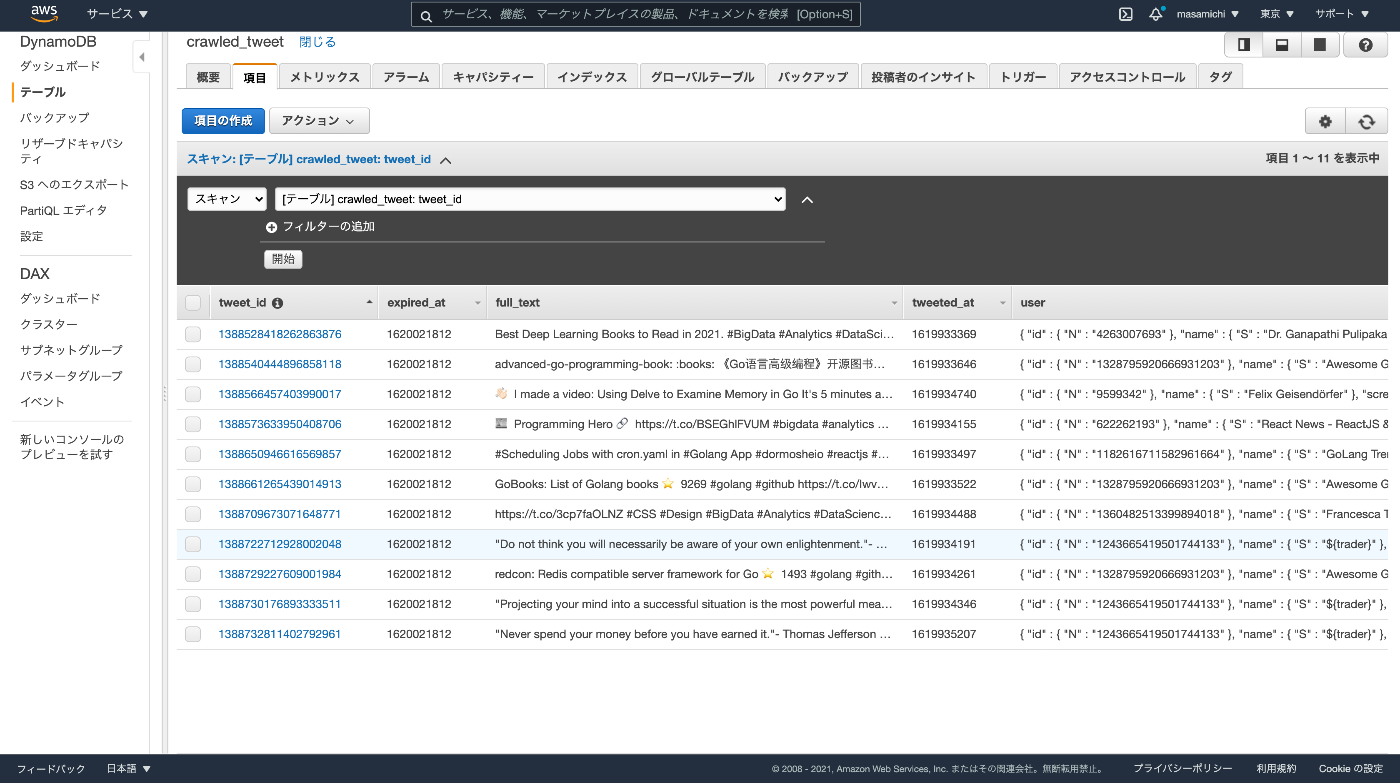Check row 1388661265439014913
1400x783 pixels.
coord(193,484)
